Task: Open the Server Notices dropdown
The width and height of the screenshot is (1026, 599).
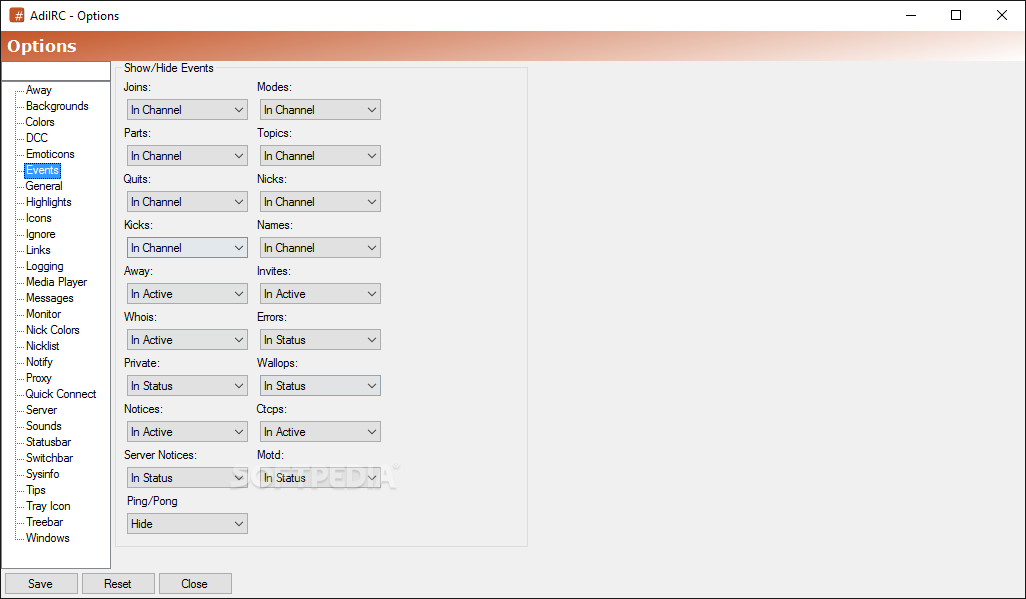Action: [x=187, y=478]
